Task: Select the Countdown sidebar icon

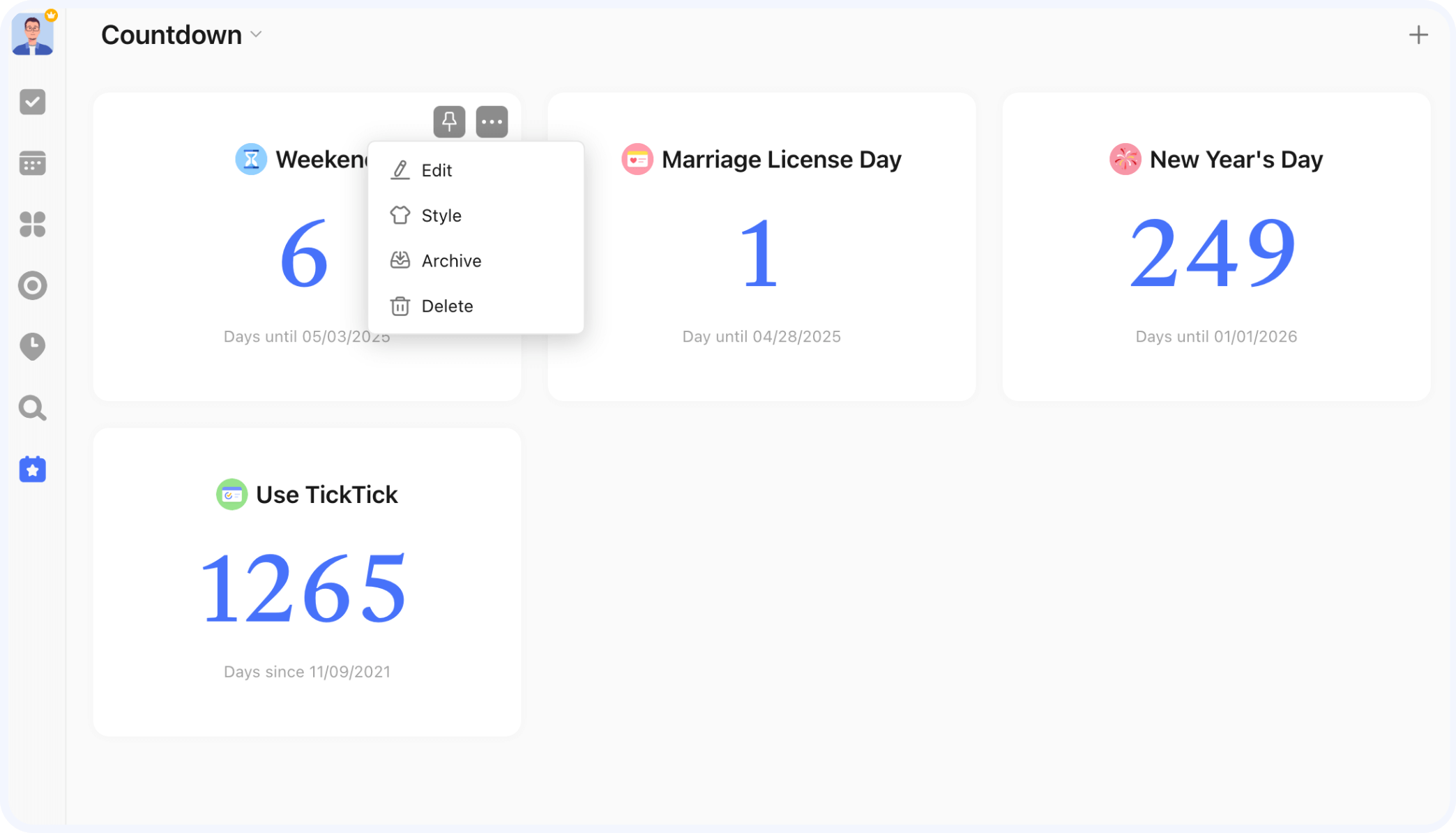Action: point(32,470)
